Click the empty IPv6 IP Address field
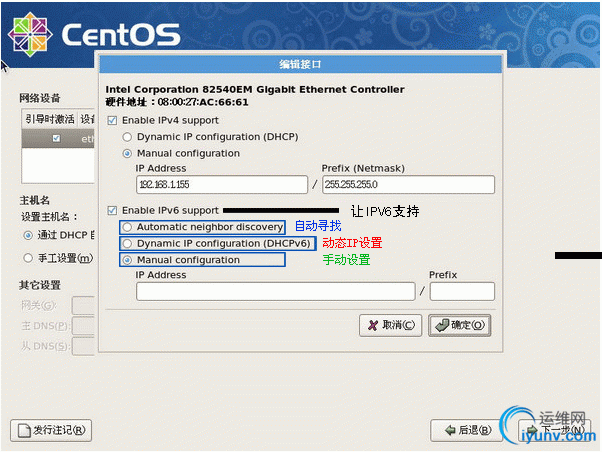602x452 pixels. click(x=275, y=291)
